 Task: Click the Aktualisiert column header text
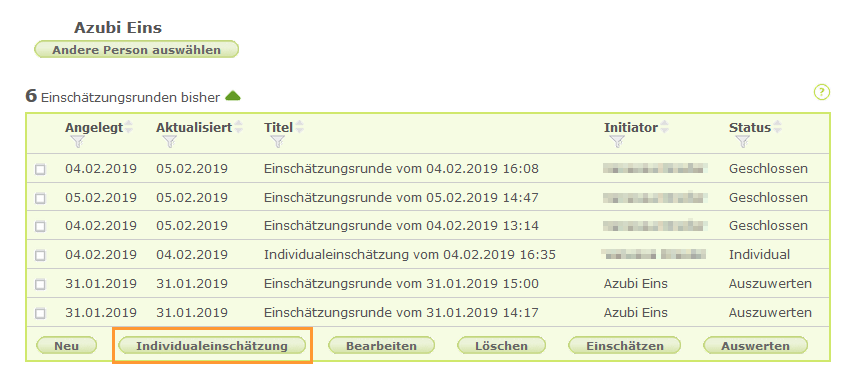[194, 128]
